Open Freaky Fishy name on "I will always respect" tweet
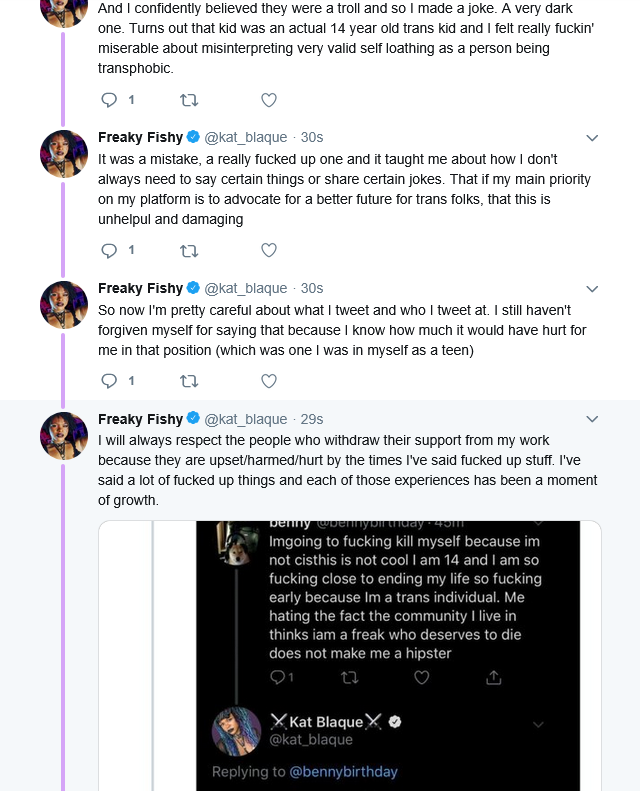The width and height of the screenshot is (640, 791). tap(140, 419)
